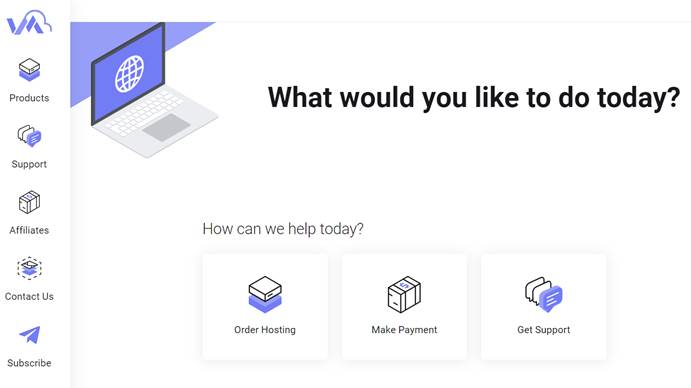Screen dimensions: 691x388
Task: Open Products via the server box icon
Action: (29, 70)
